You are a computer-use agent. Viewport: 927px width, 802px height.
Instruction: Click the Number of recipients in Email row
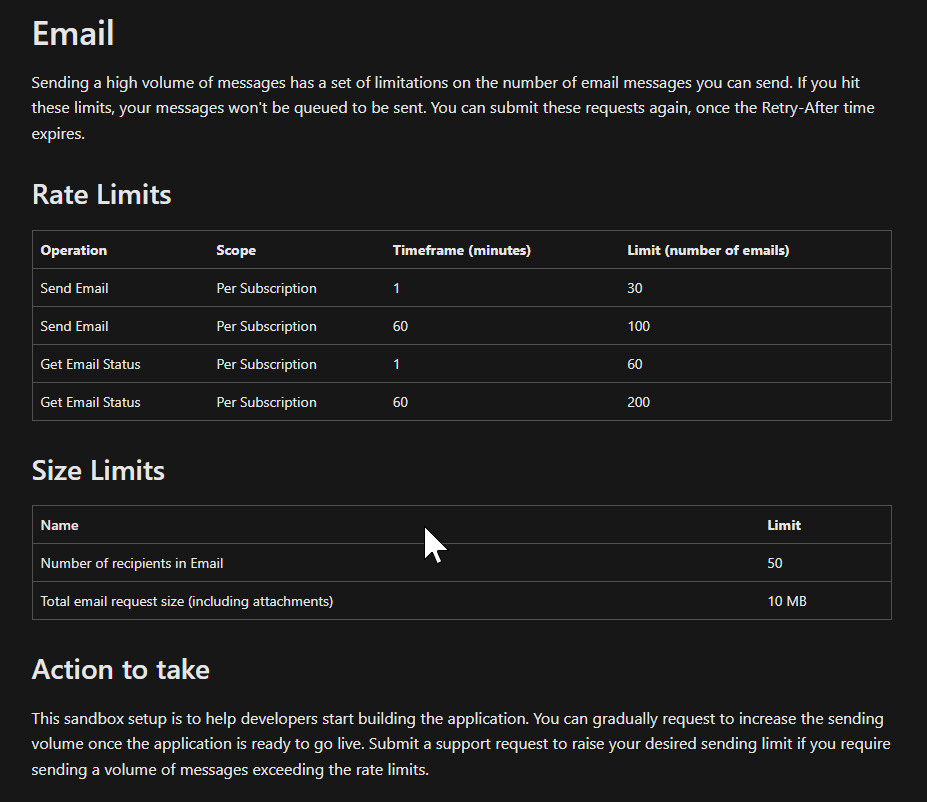[300, 563]
